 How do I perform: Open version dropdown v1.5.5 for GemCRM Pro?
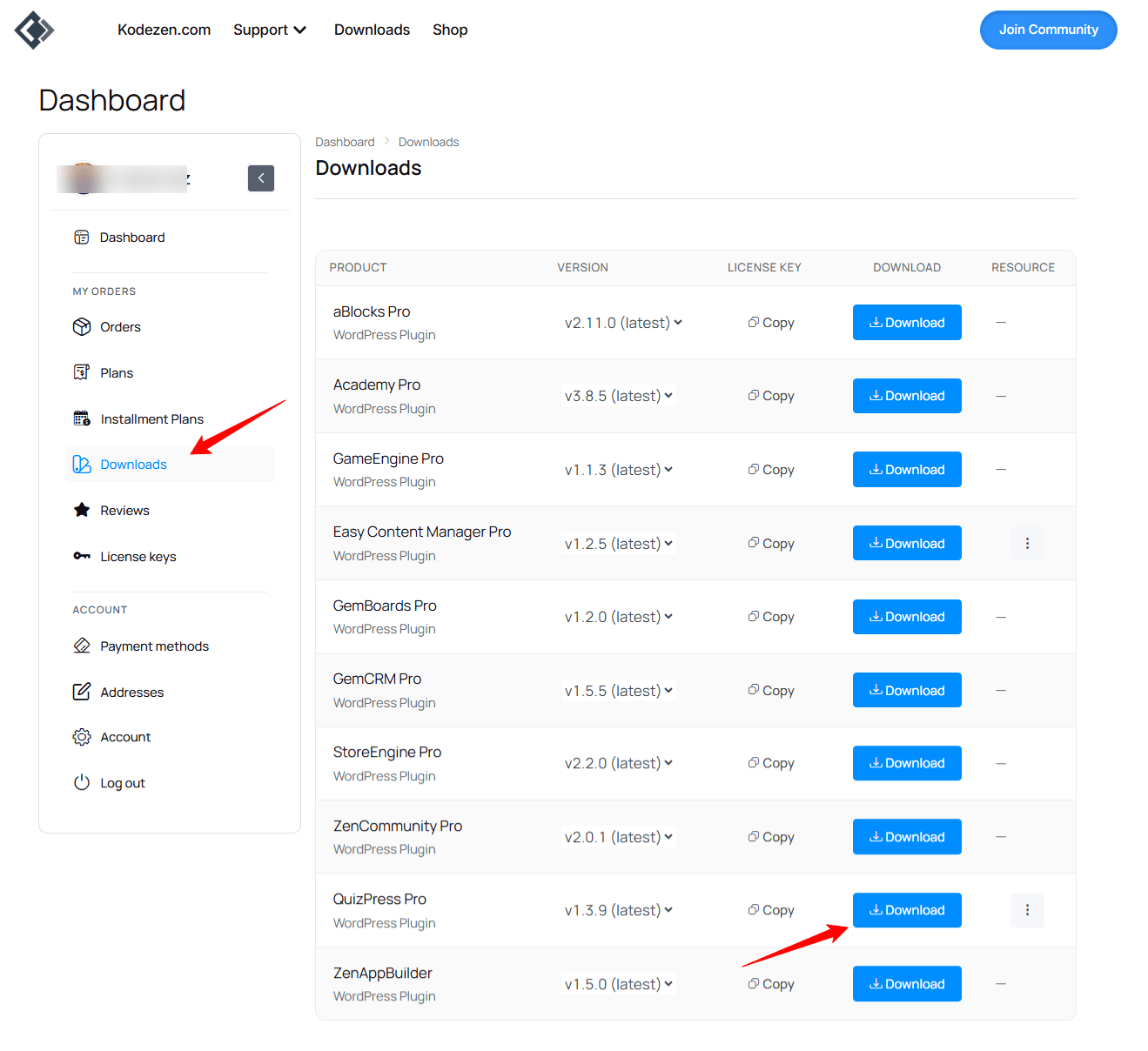[619, 691]
